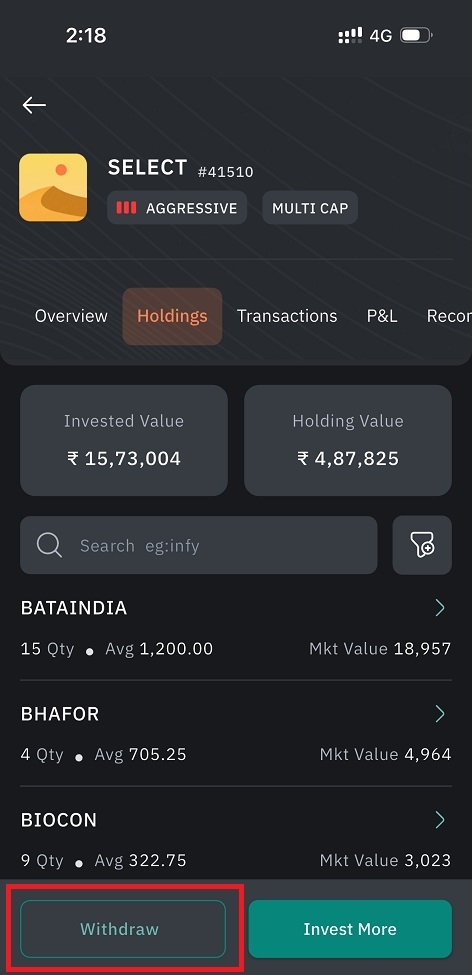Switch to the Overview tab
The image size is (472, 975).
71,316
